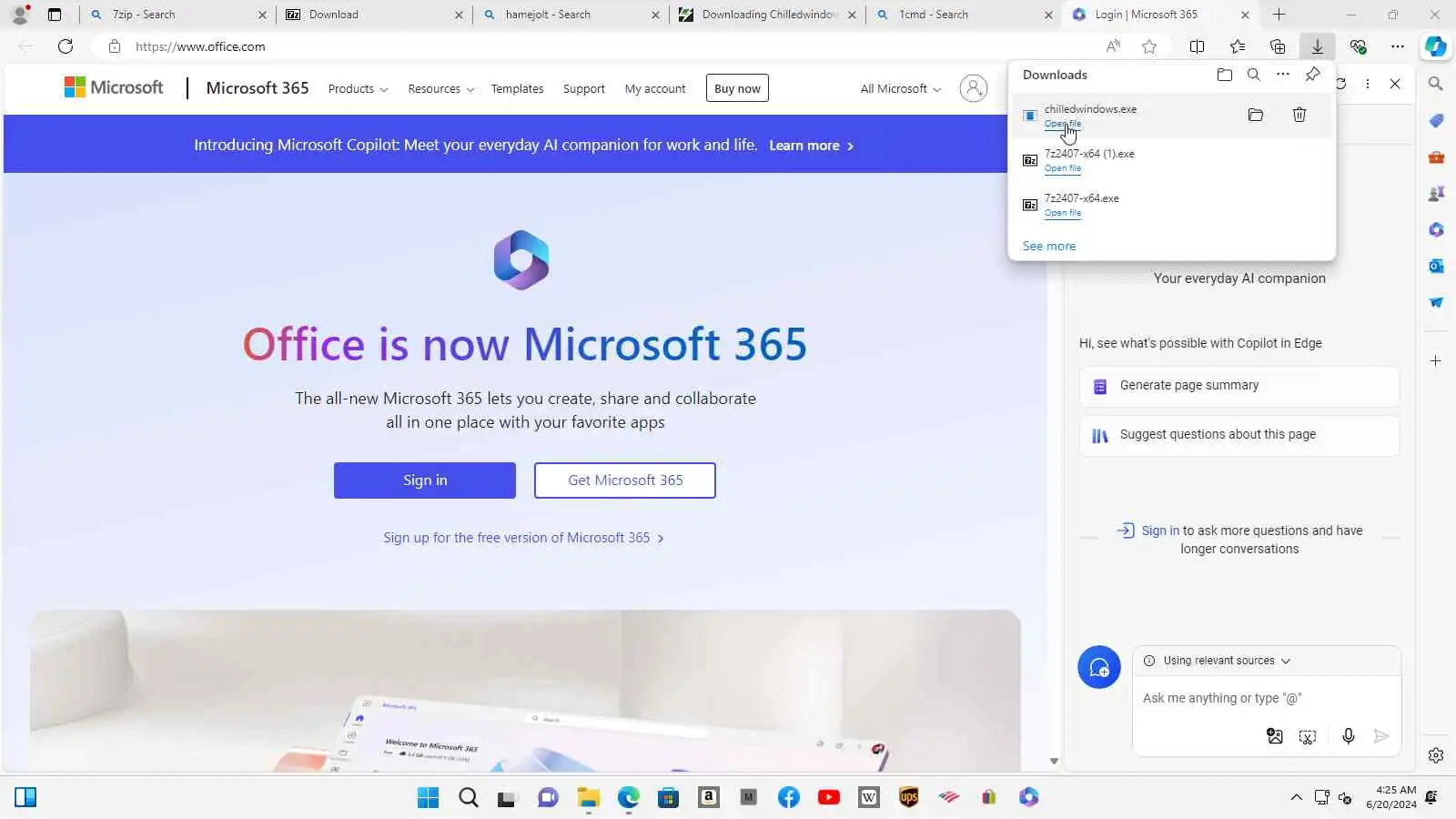Open file link for 7z2407-x64 (1).exe

tap(1063, 168)
